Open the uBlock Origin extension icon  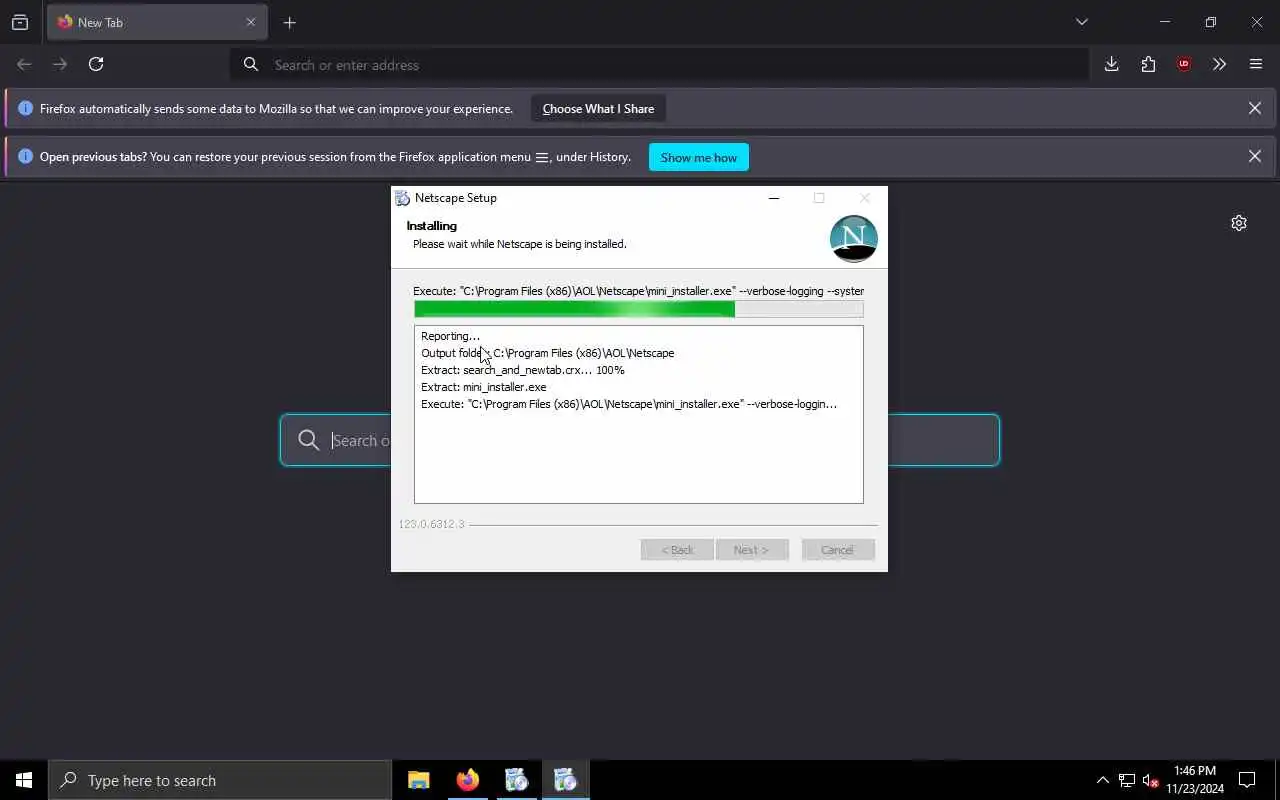click(x=1184, y=64)
